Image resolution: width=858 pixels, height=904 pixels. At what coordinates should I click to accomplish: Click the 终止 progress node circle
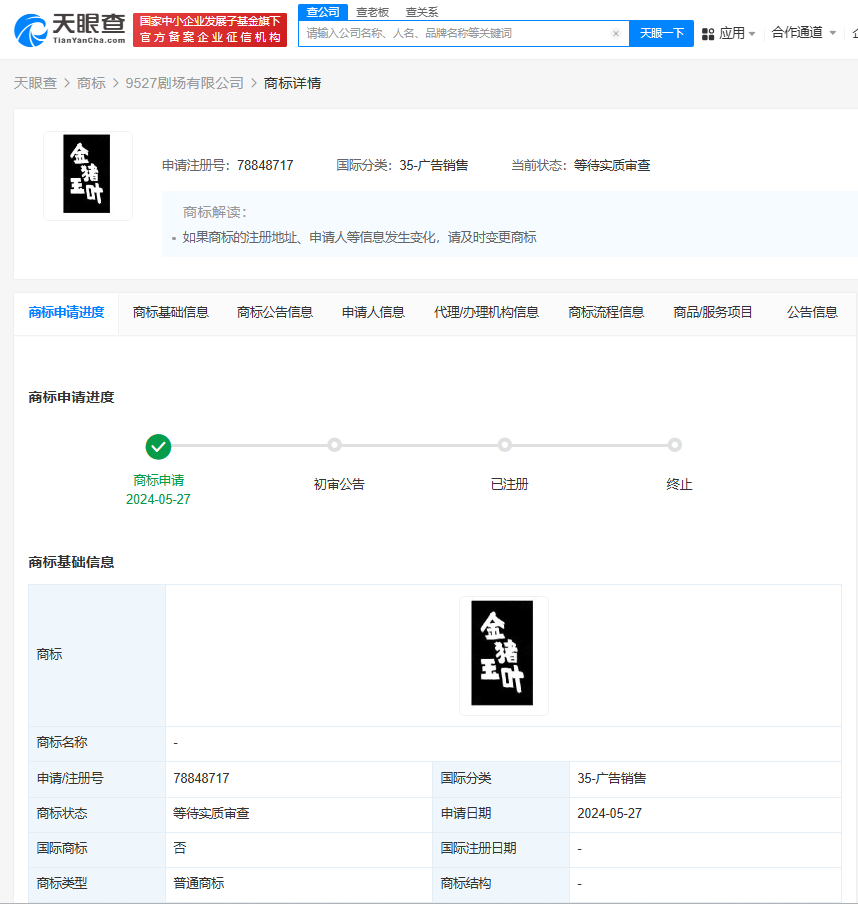coord(675,445)
